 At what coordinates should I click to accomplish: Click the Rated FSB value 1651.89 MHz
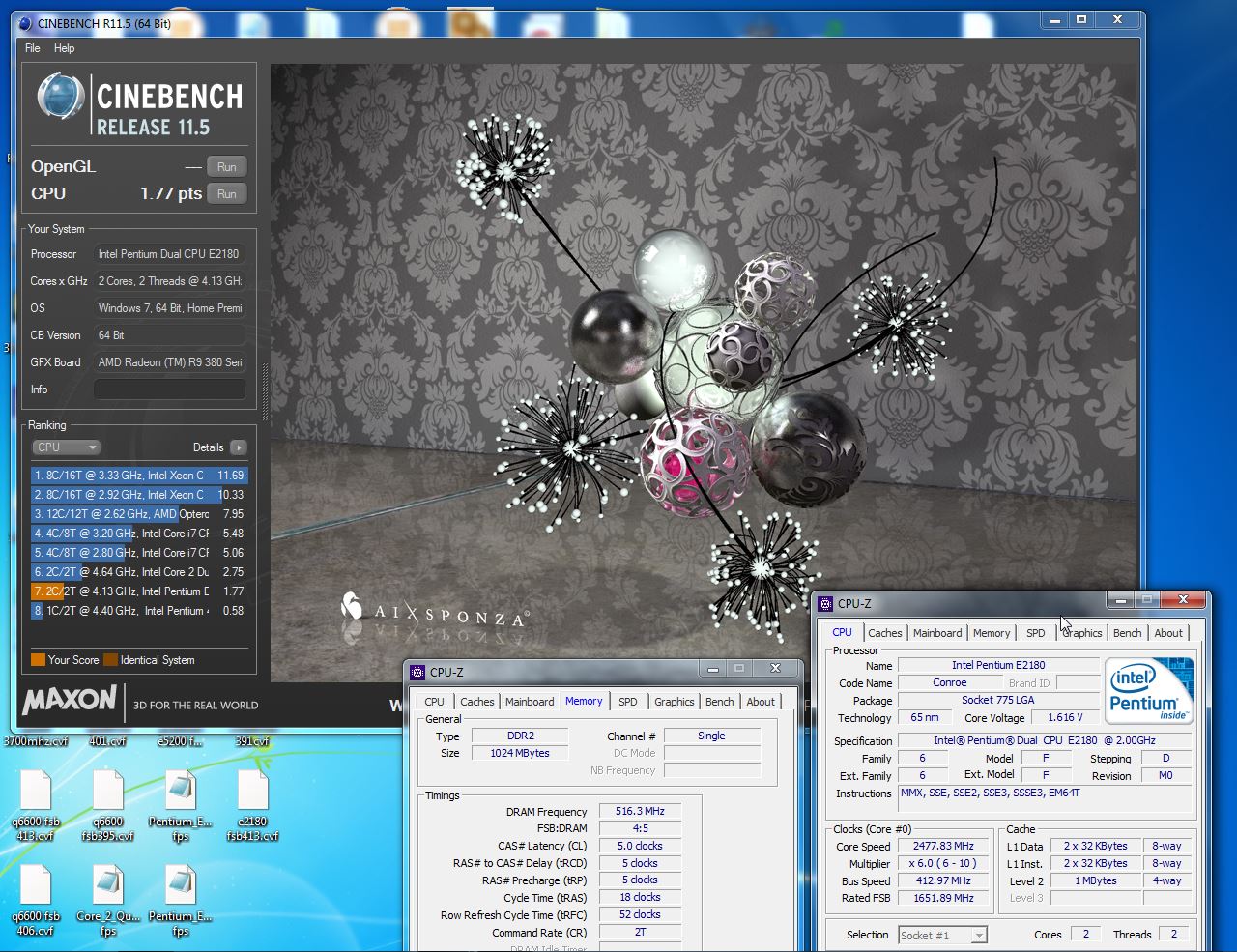pos(943,899)
